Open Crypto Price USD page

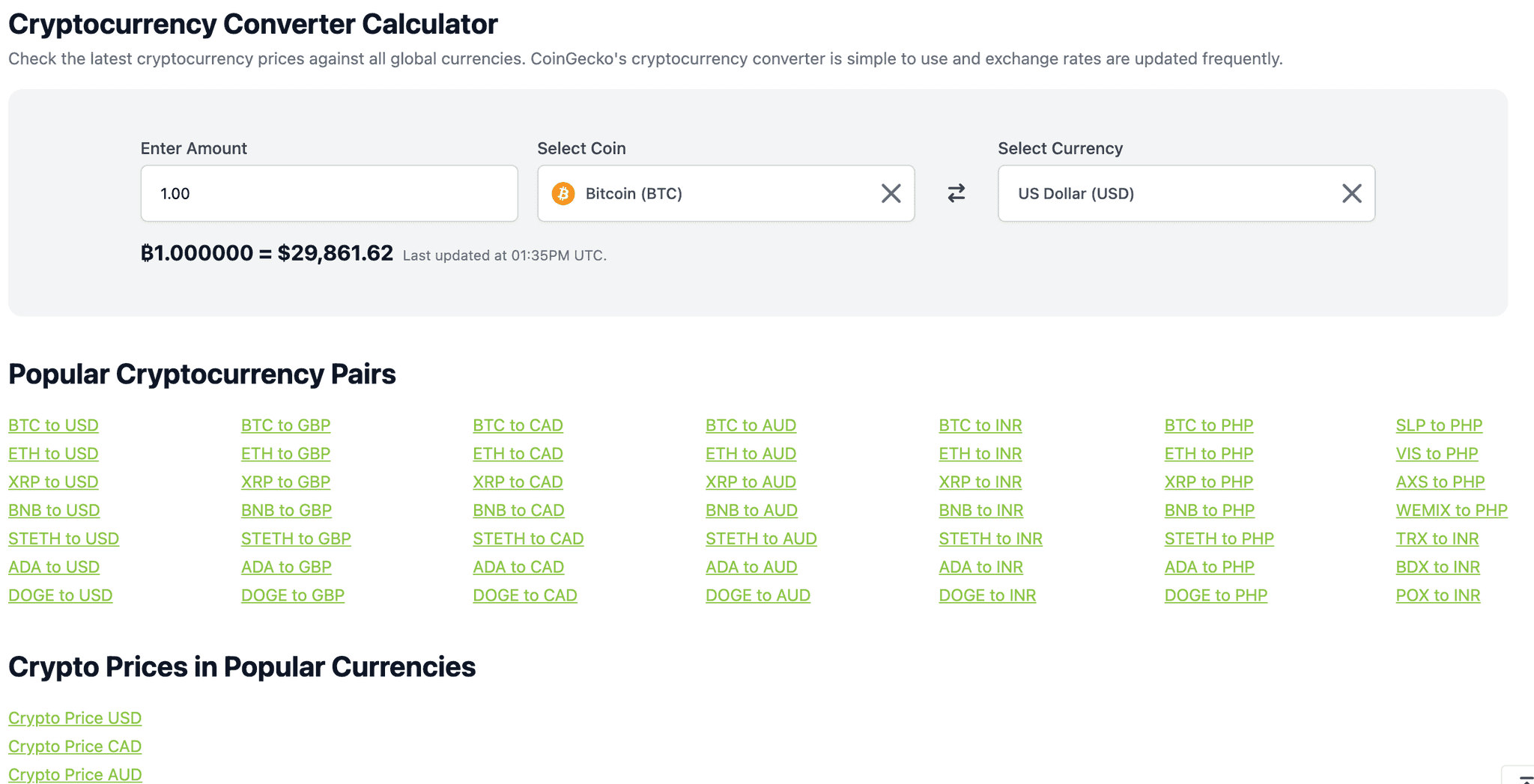point(75,717)
